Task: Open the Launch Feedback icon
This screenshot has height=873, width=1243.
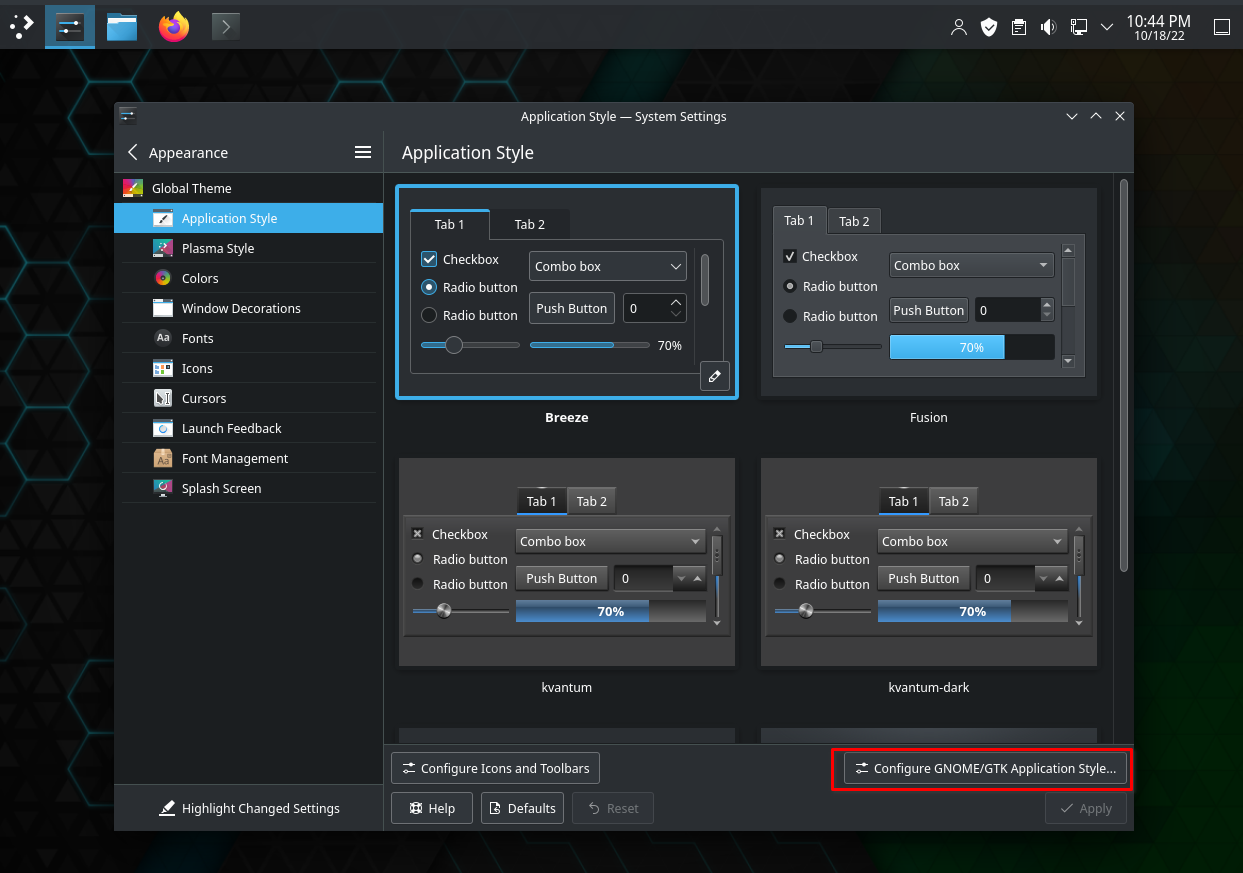Action: (x=163, y=428)
